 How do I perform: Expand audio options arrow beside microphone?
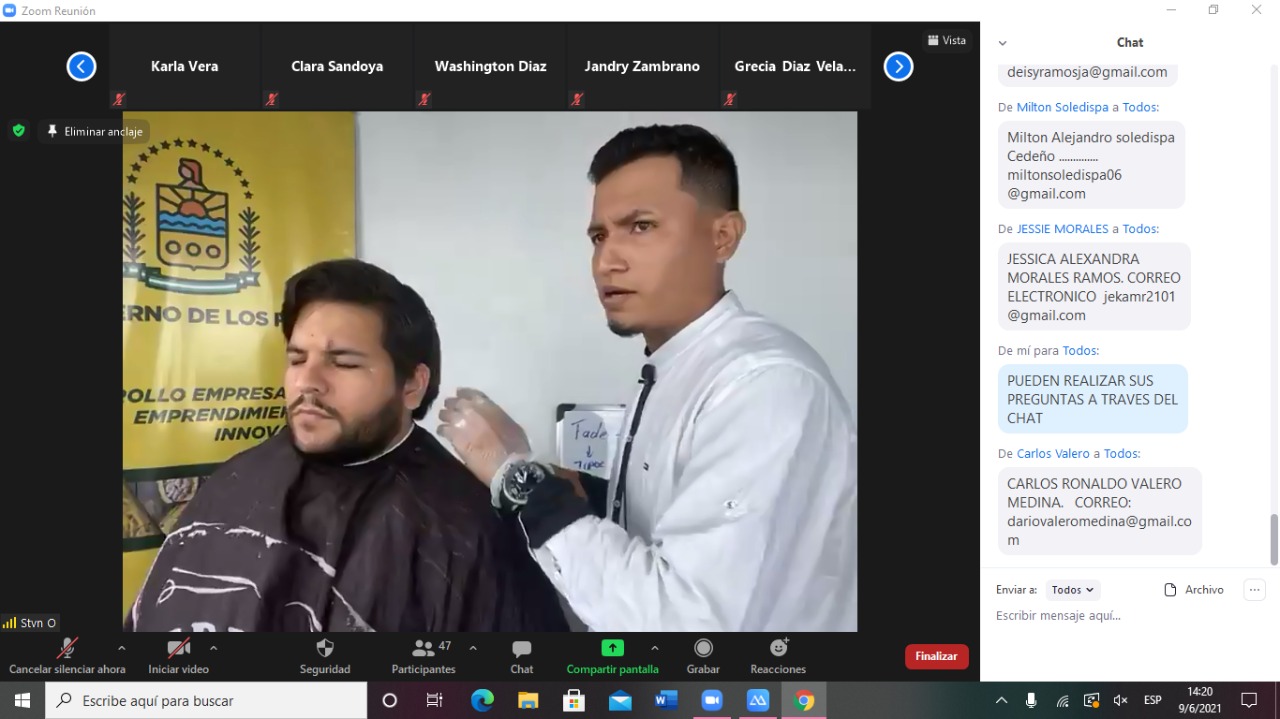point(121,648)
